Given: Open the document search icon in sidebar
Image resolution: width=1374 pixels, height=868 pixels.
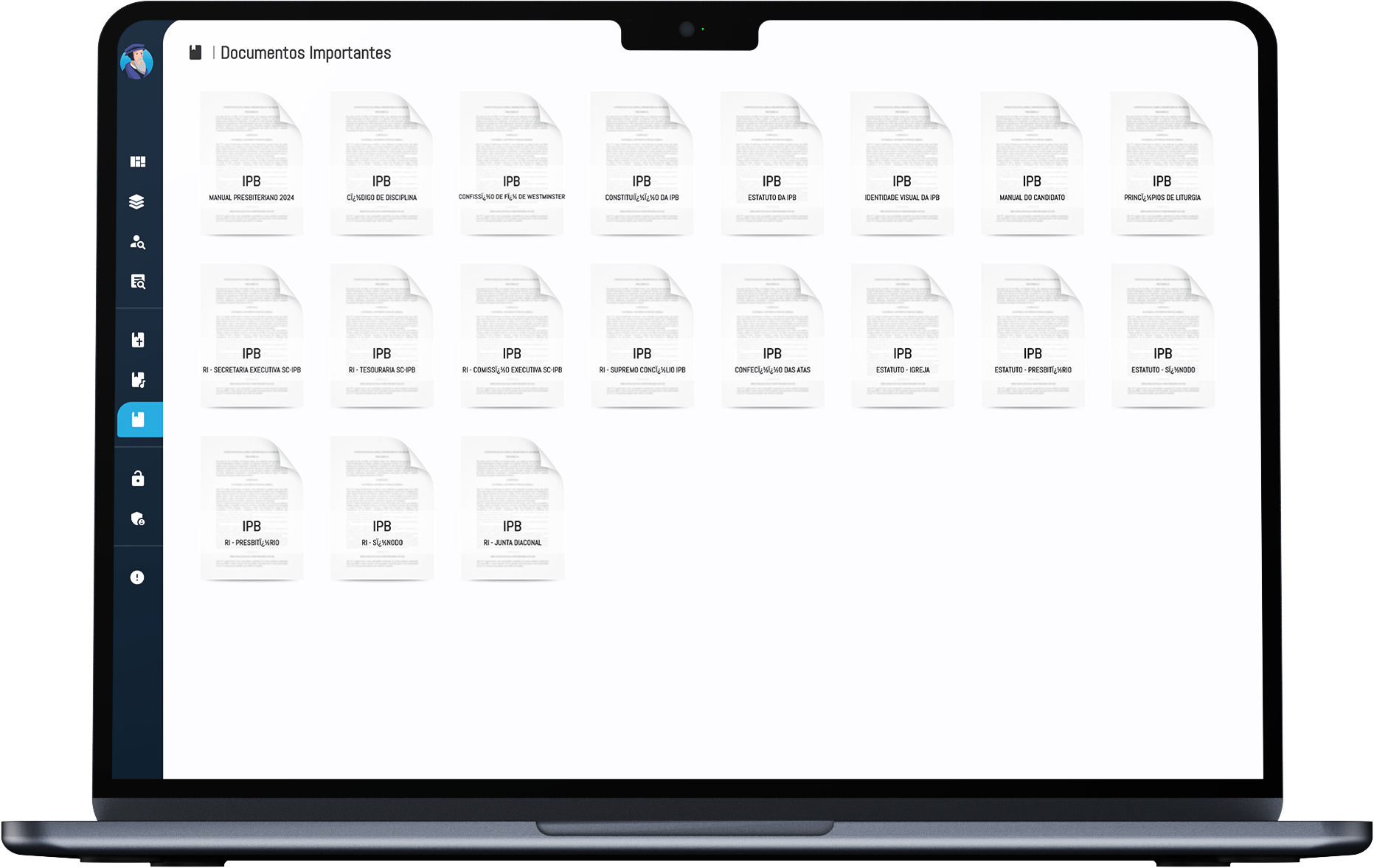Looking at the screenshot, I should point(138,282).
